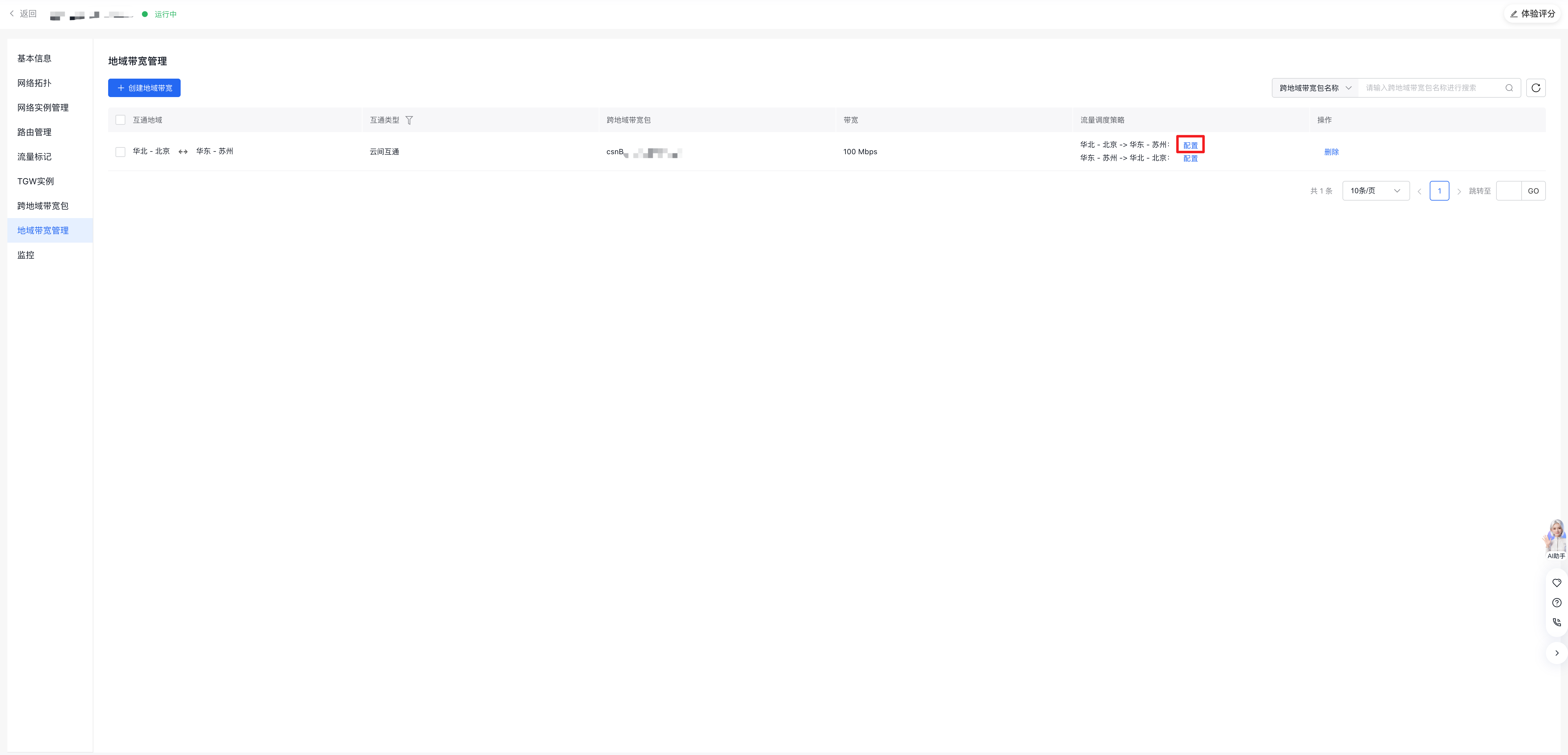Screen dimensions: 1568x755
Task: Focus the bandwidth package name search field
Action: [1430, 88]
